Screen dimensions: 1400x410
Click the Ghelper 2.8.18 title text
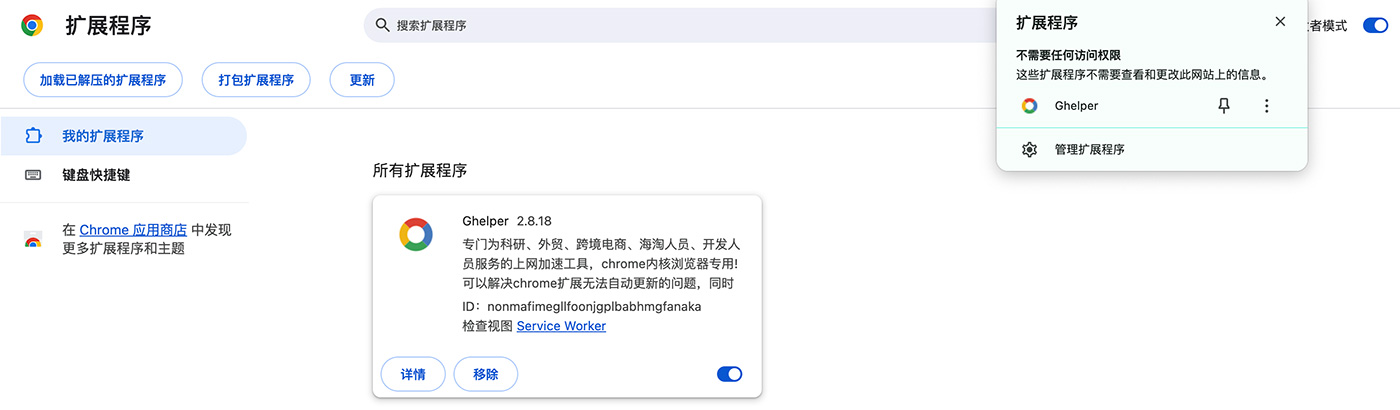coord(507,221)
